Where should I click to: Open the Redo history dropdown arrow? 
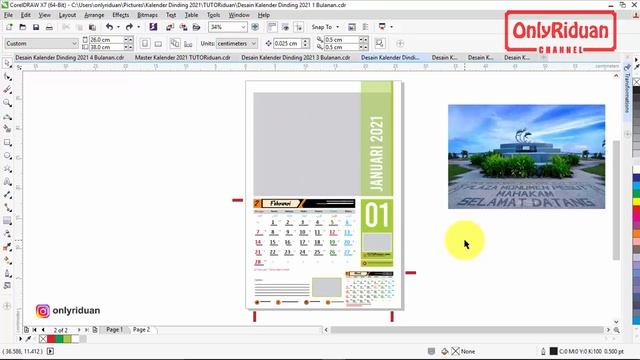(x=139, y=27)
